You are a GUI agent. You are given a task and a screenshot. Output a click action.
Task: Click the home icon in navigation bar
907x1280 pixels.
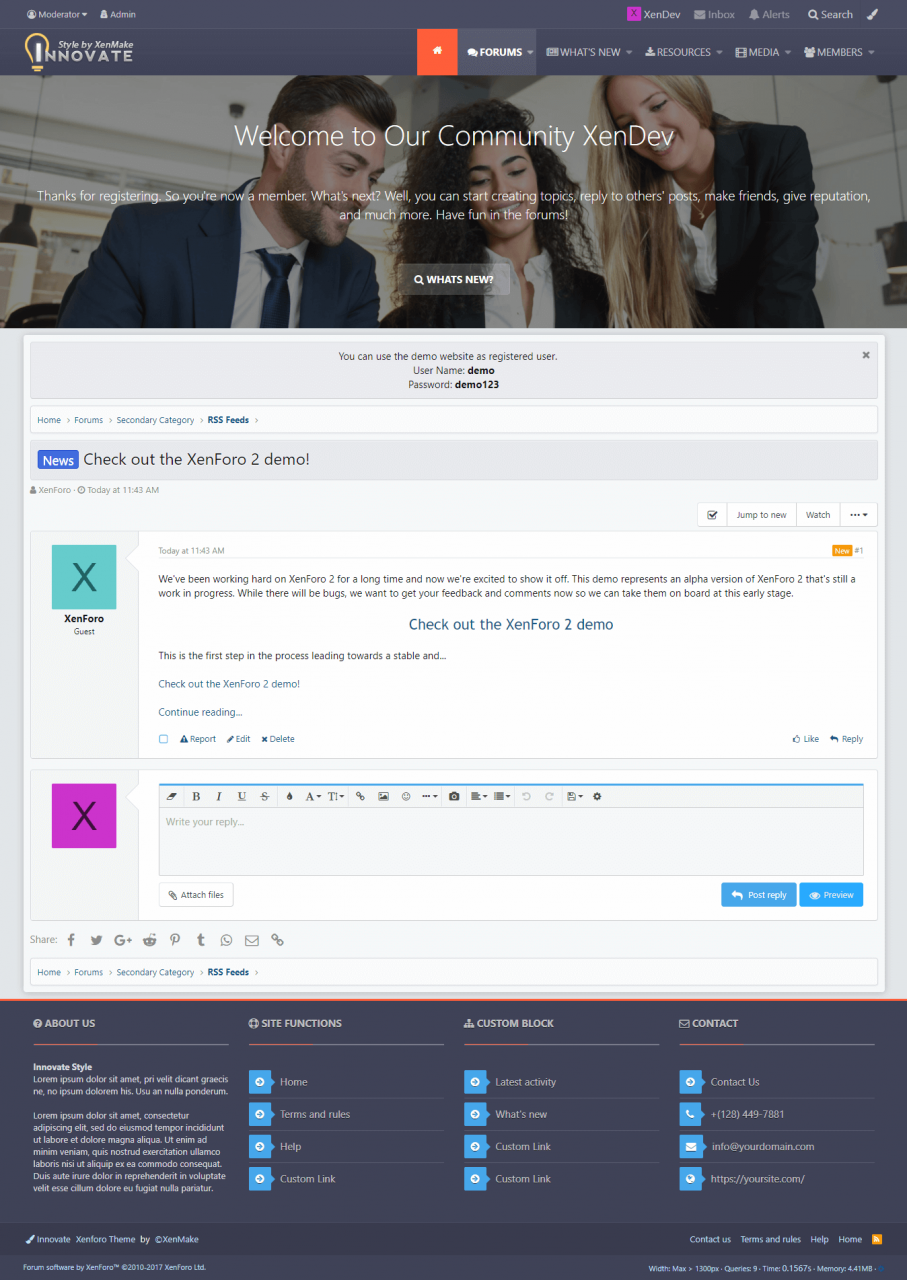click(x=437, y=52)
